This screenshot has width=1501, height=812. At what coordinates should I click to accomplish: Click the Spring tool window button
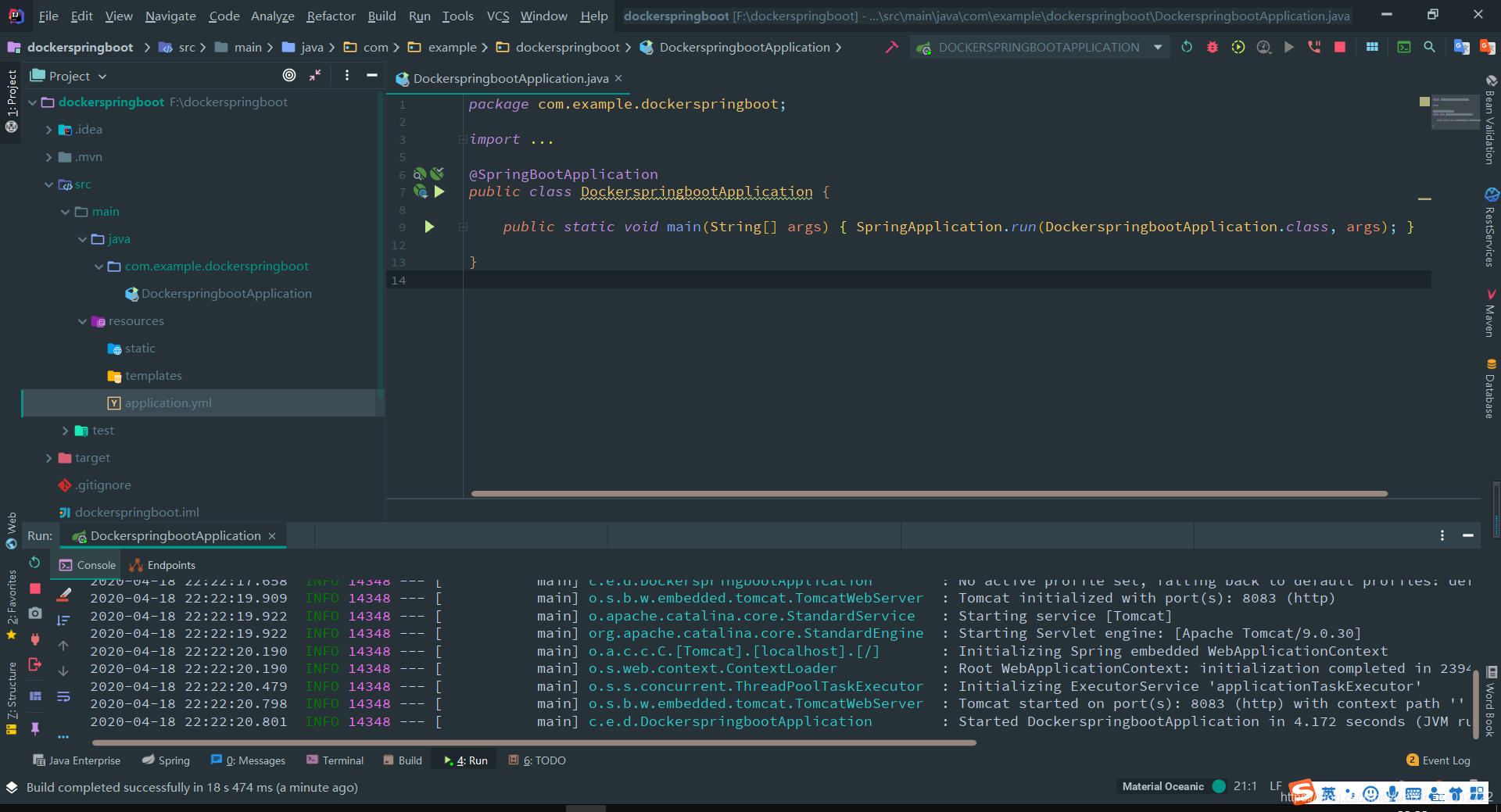click(x=166, y=760)
